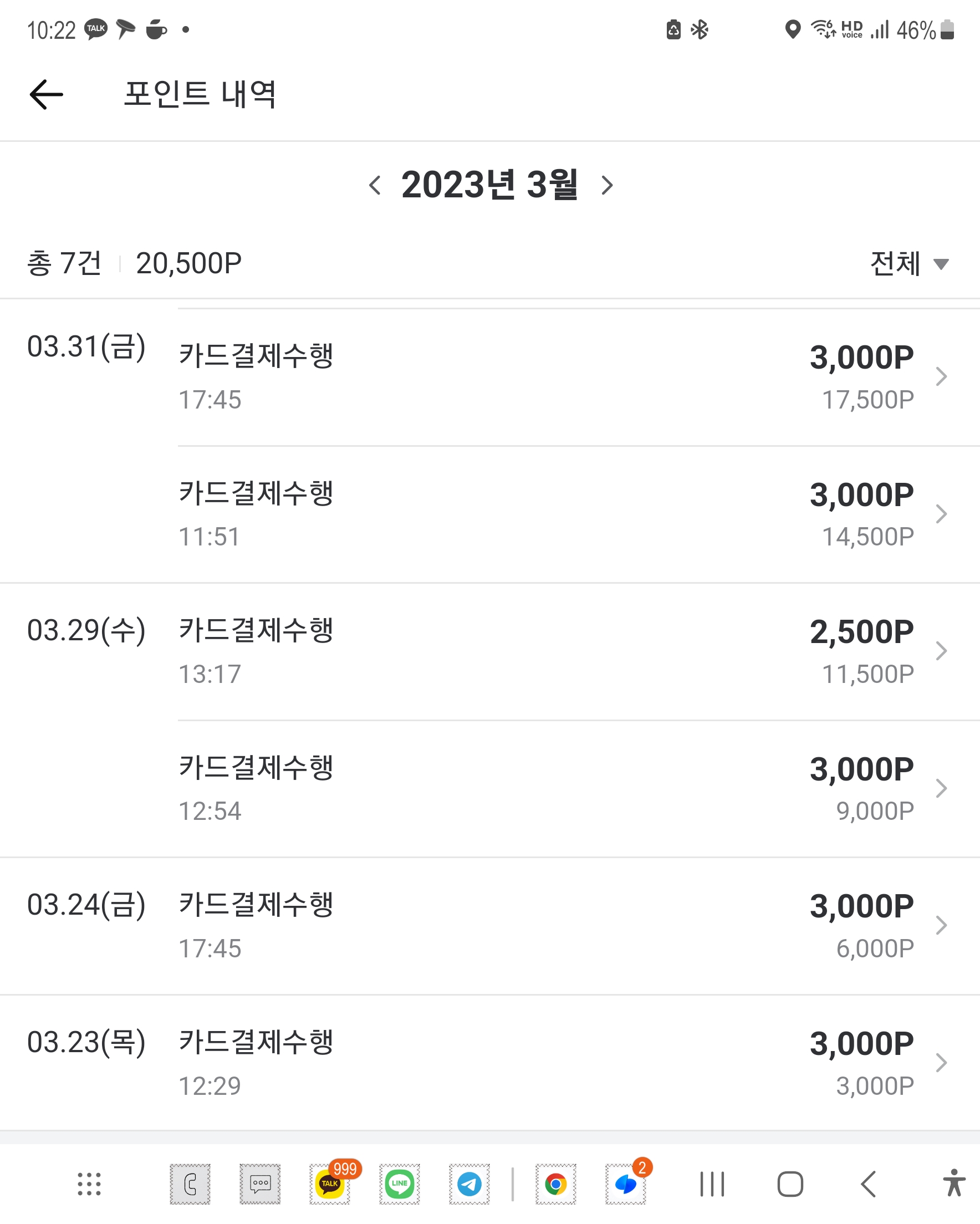Launch the Phone app from taskbar
The height and width of the screenshot is (1224, 980).
coord(190,1184)
